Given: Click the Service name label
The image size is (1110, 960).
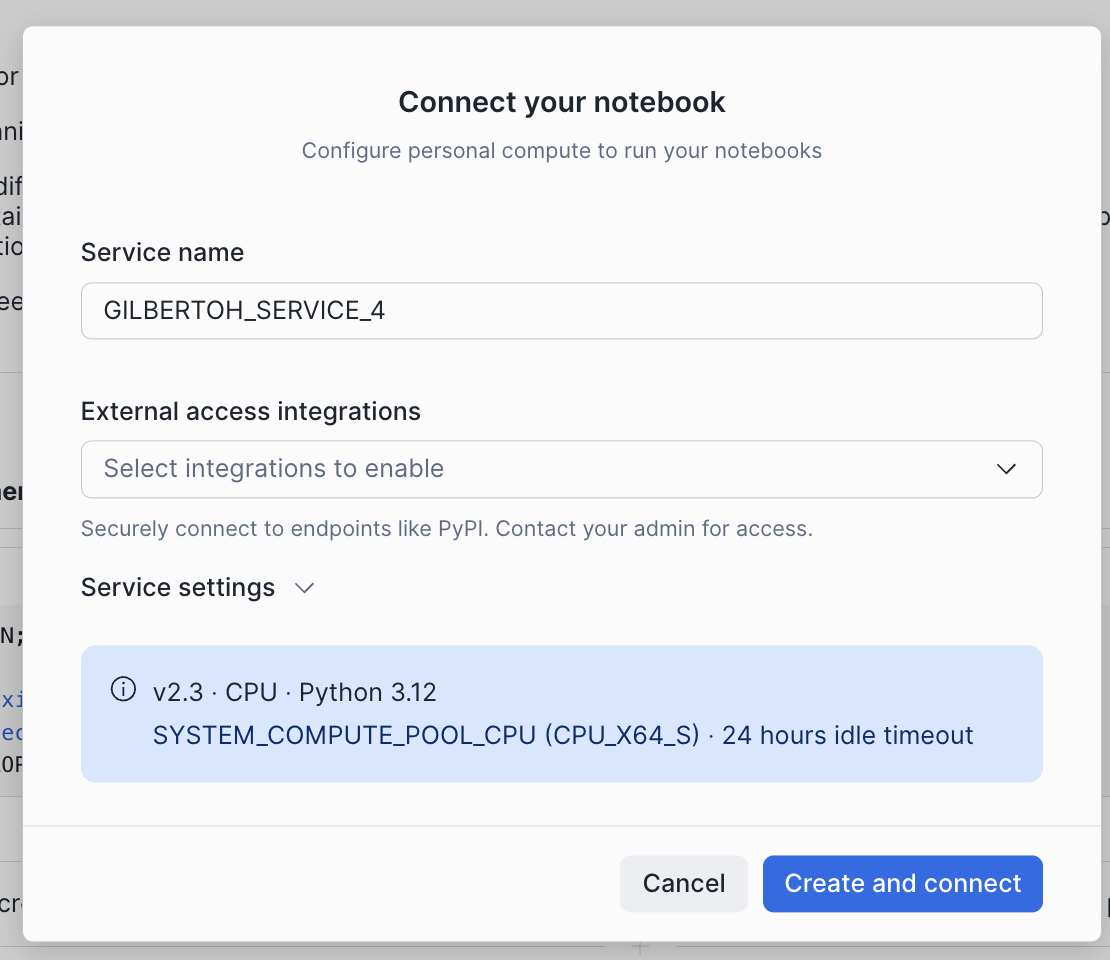Looking at the screenshot, I should pyautogui.click(x=162, y=253).
